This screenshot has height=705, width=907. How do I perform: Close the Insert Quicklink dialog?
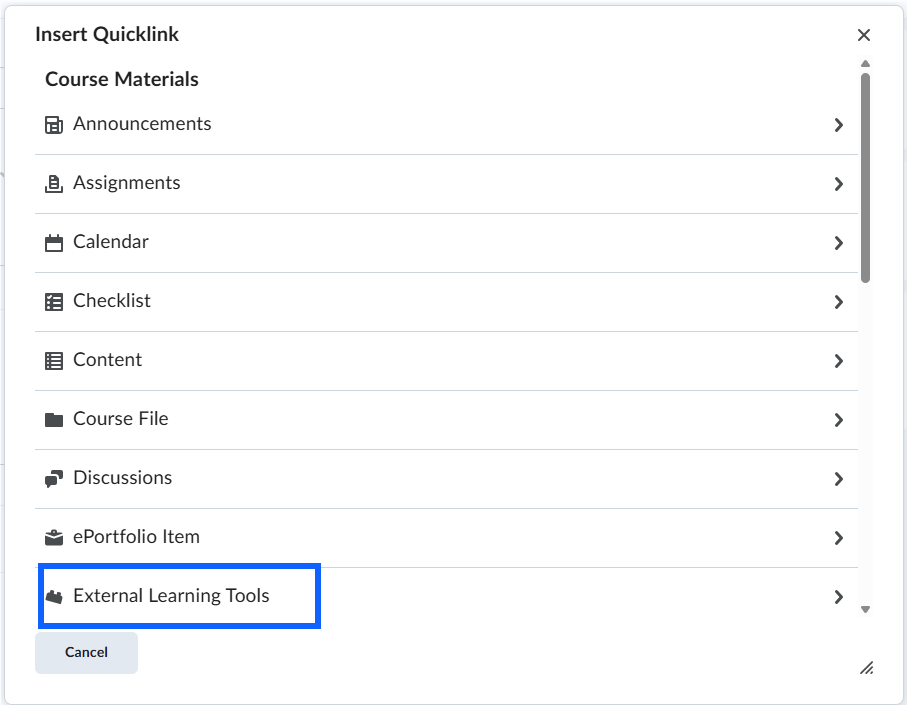(864, 35)
